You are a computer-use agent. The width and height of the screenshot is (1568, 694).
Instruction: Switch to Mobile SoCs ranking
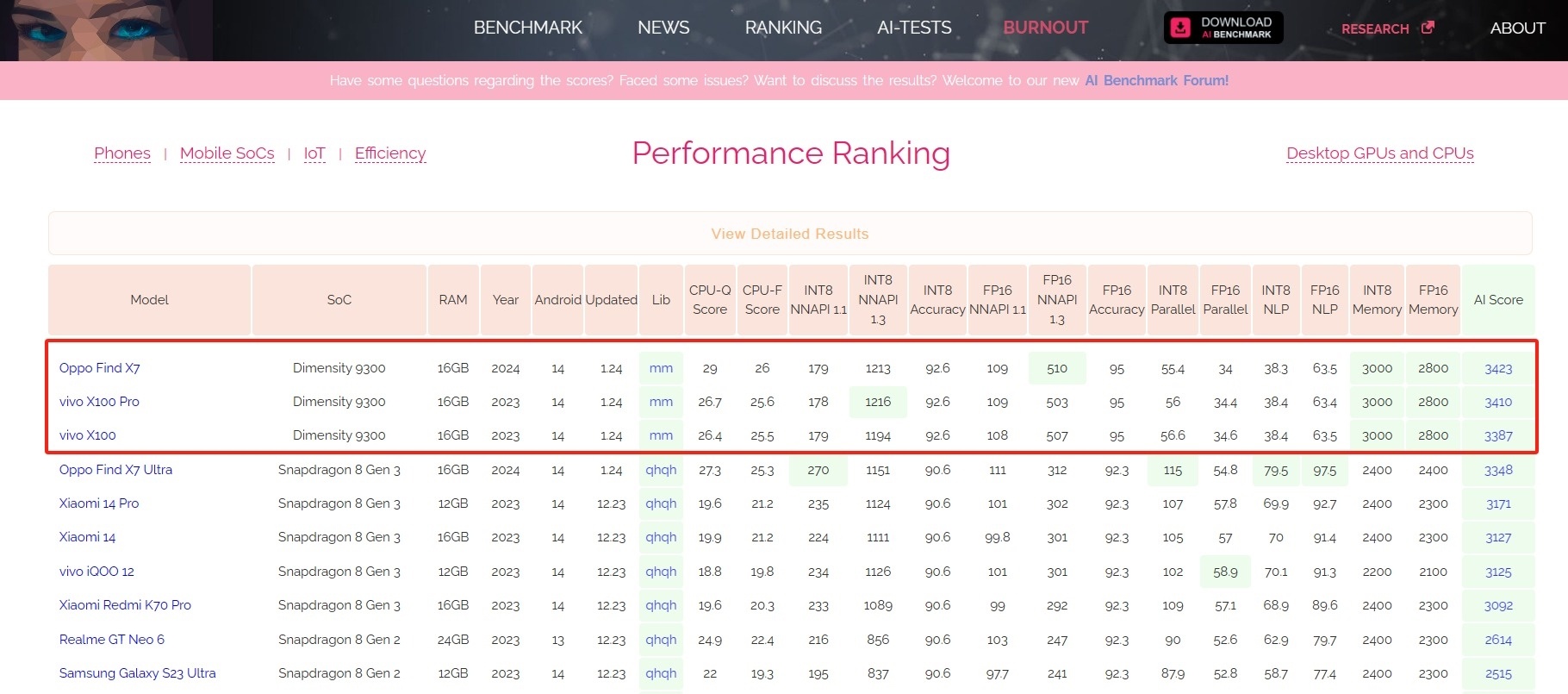pos(227,153)
